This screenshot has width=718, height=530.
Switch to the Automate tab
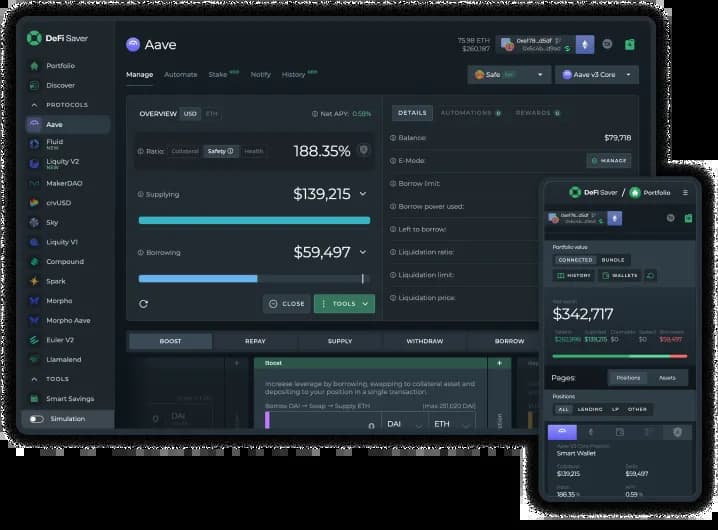coord(180,75)
